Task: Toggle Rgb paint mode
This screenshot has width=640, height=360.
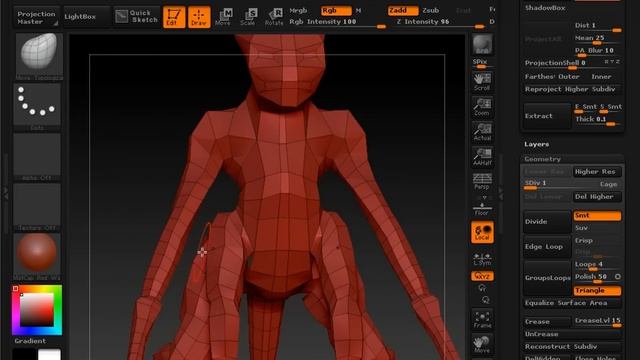Action: (336, 10)
